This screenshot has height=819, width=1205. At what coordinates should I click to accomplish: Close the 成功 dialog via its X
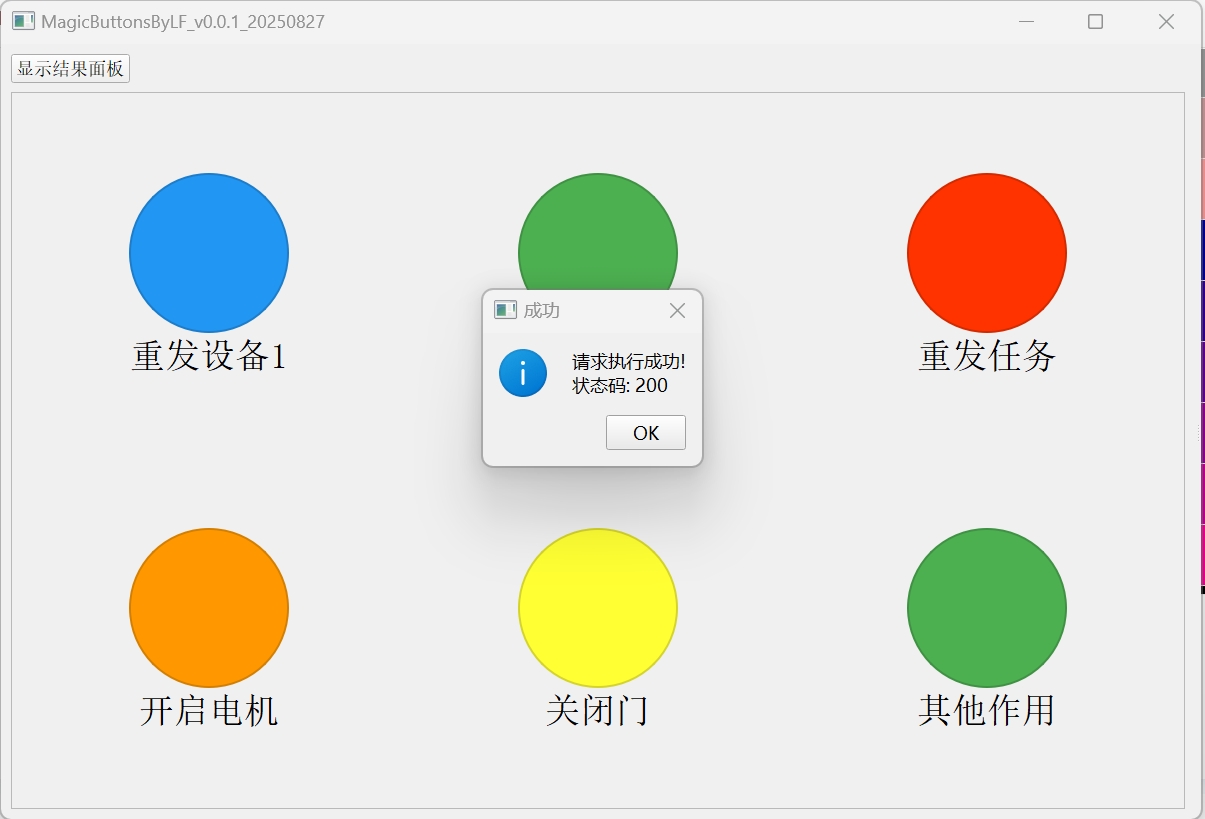click(677, 310)
